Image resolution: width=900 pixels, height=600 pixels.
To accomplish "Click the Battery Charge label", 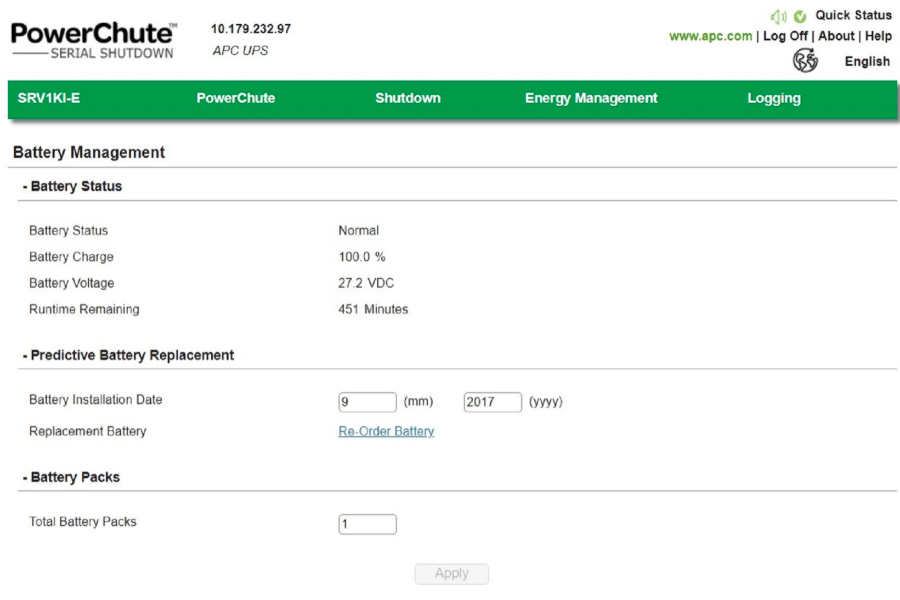I will pos(71,257).
